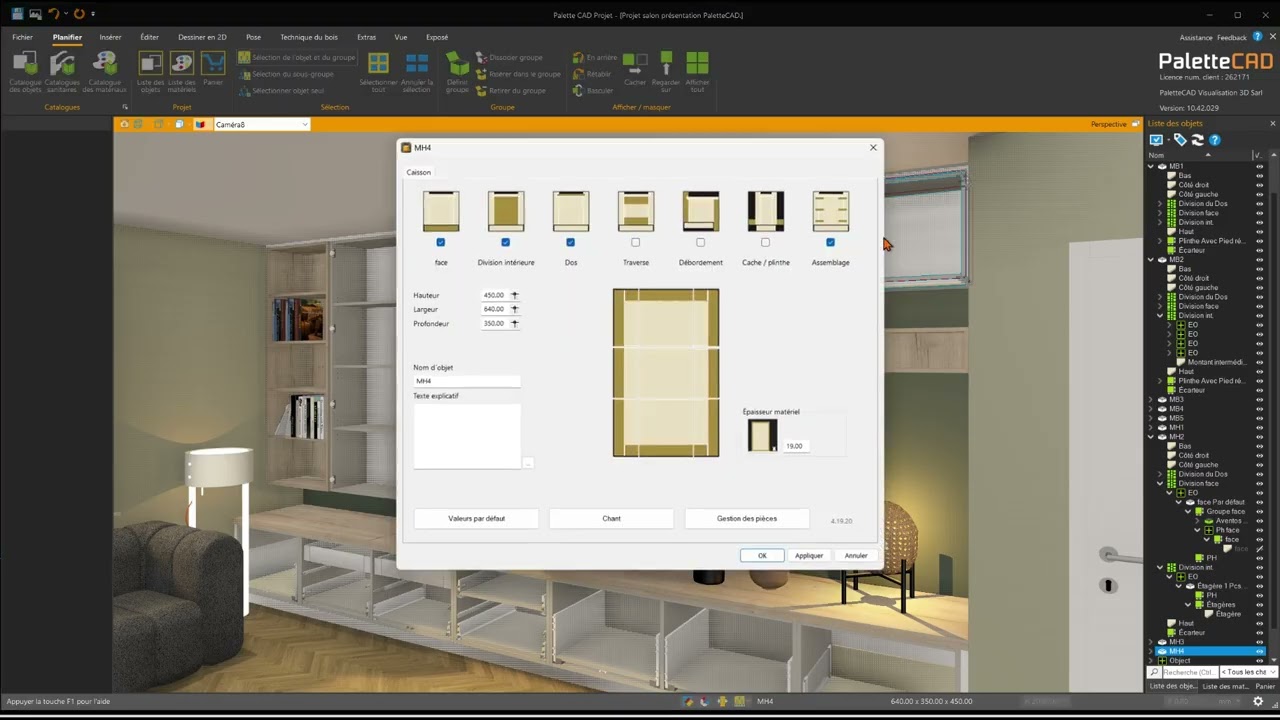The width and height of the screenshot is (1280, 720).
Task: Click the blue help icon in Liste des objets
Action: pyautogui.click(x=1215, y=140)
